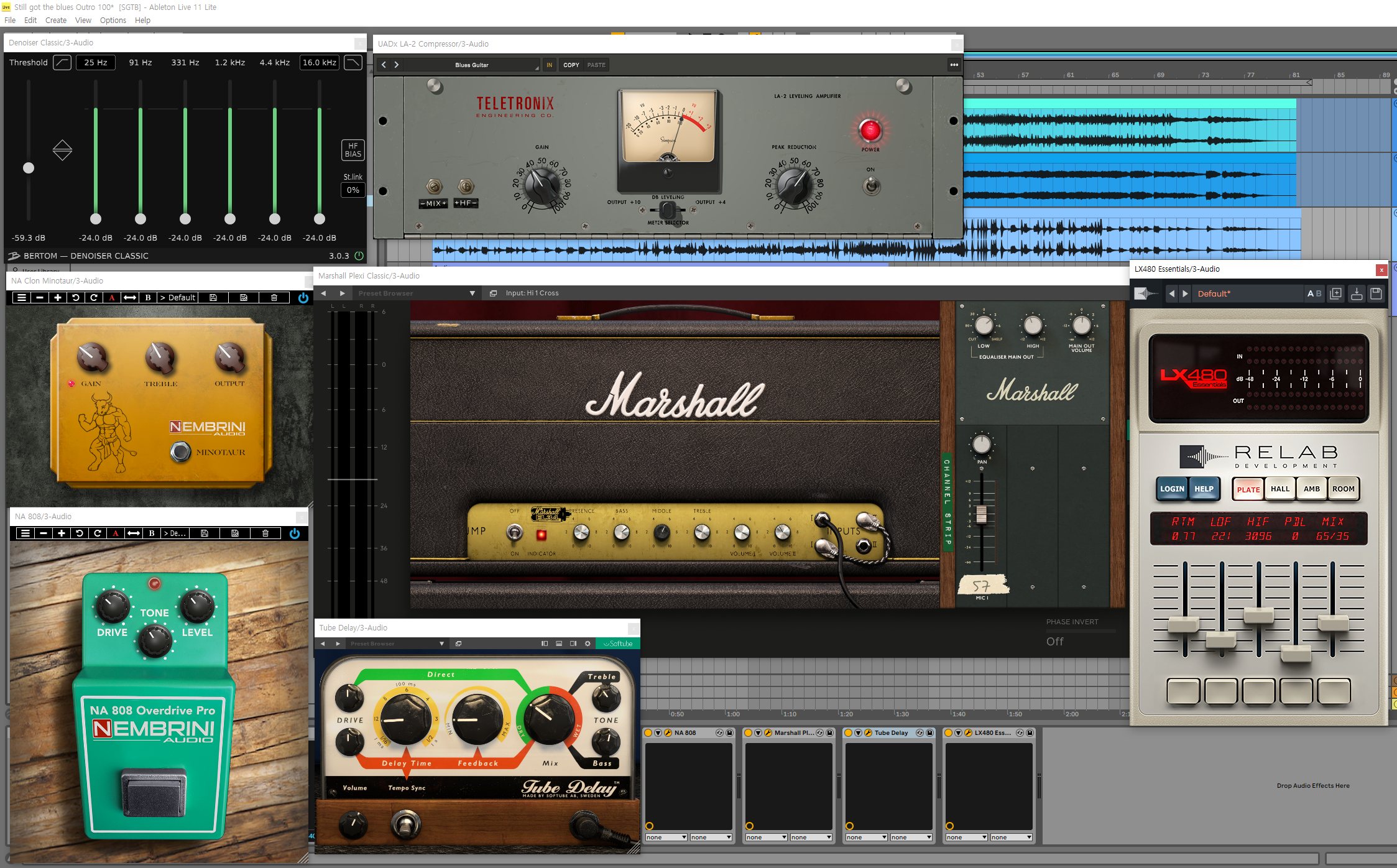Toggle the HF BIAS button in Denoiser
The image size is (1397, 868).
point(353,150)
